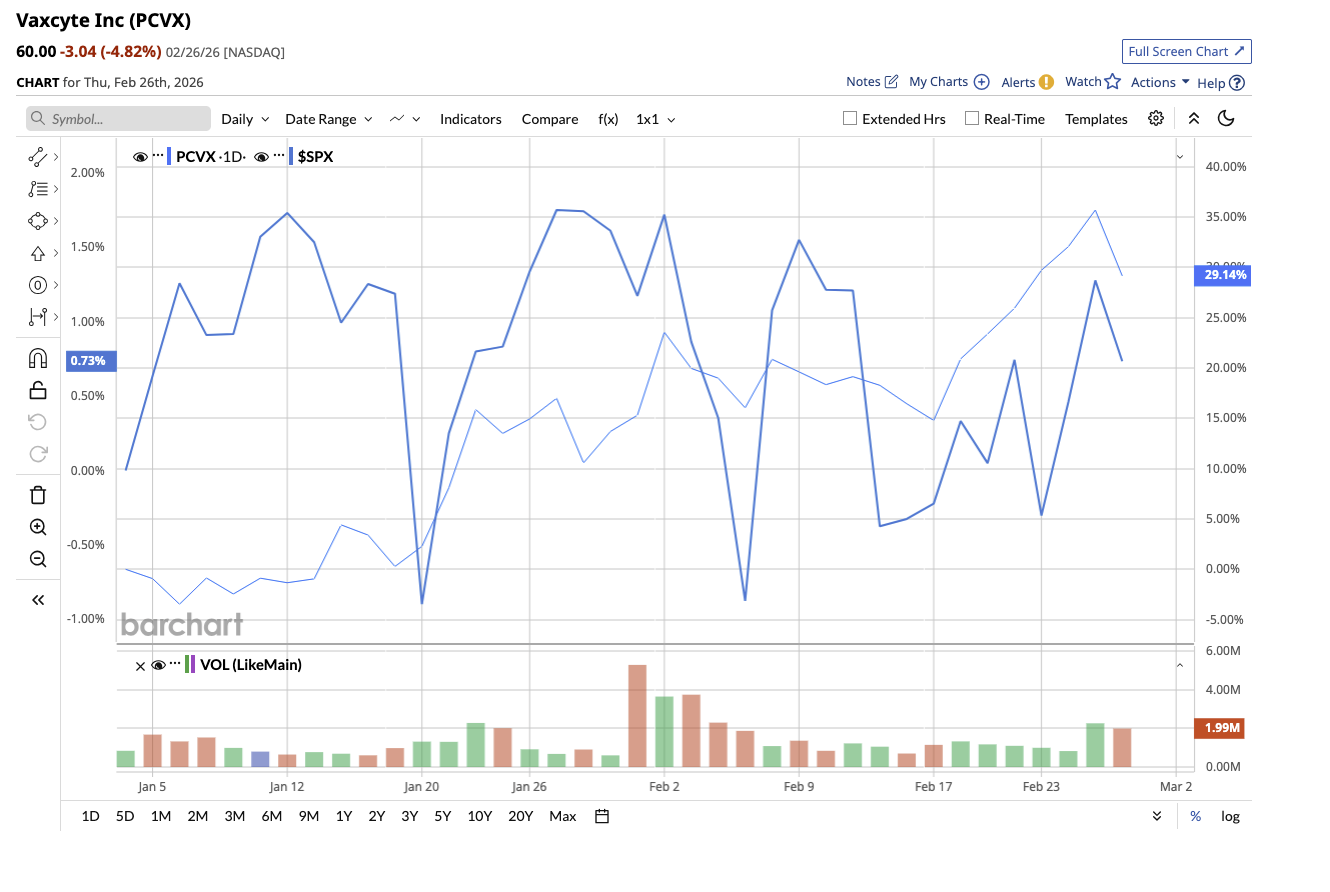Select the measure/projection tool

pos(38,317)
